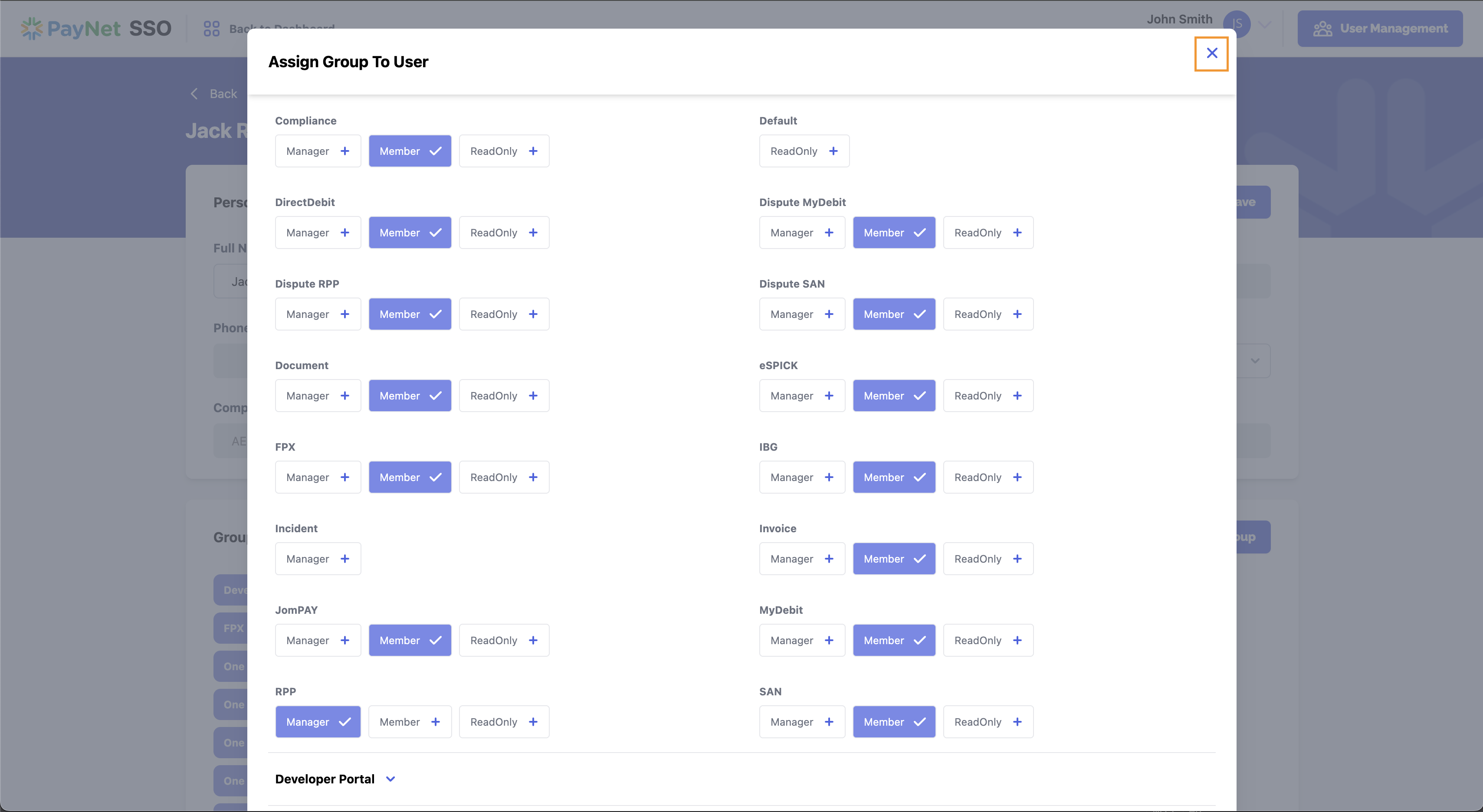The height and width of the screenshot is (812, 1483).
Task: Assign ReadOnly role for DirectDebit
Action: click(504, 232)
